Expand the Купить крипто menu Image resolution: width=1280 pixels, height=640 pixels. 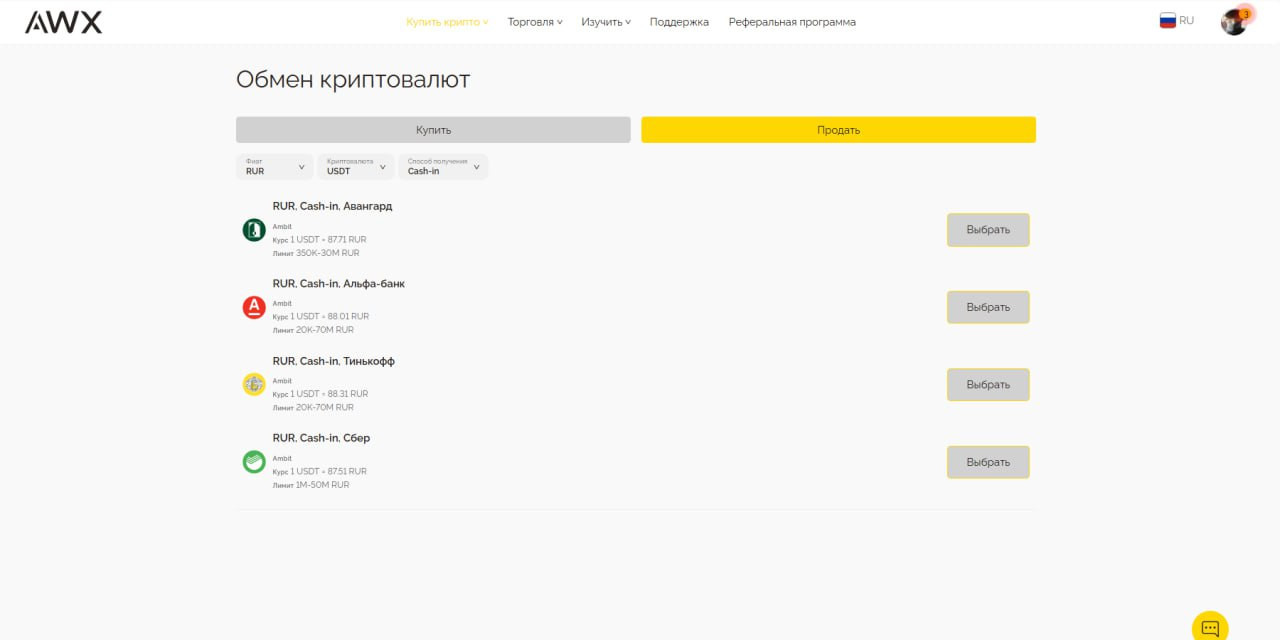point(446,22)
